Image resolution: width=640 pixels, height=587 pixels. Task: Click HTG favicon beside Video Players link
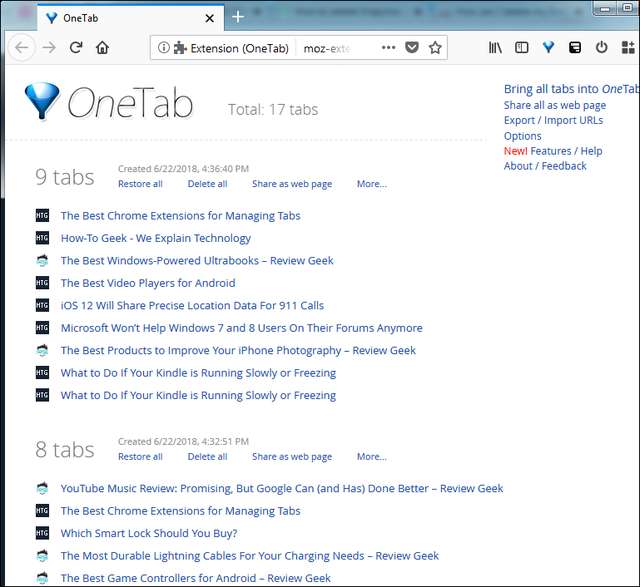42,283
